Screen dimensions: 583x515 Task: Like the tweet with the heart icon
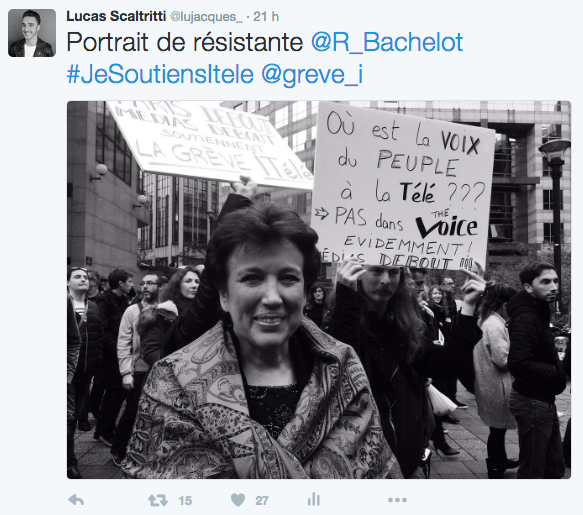coord(238,500)
